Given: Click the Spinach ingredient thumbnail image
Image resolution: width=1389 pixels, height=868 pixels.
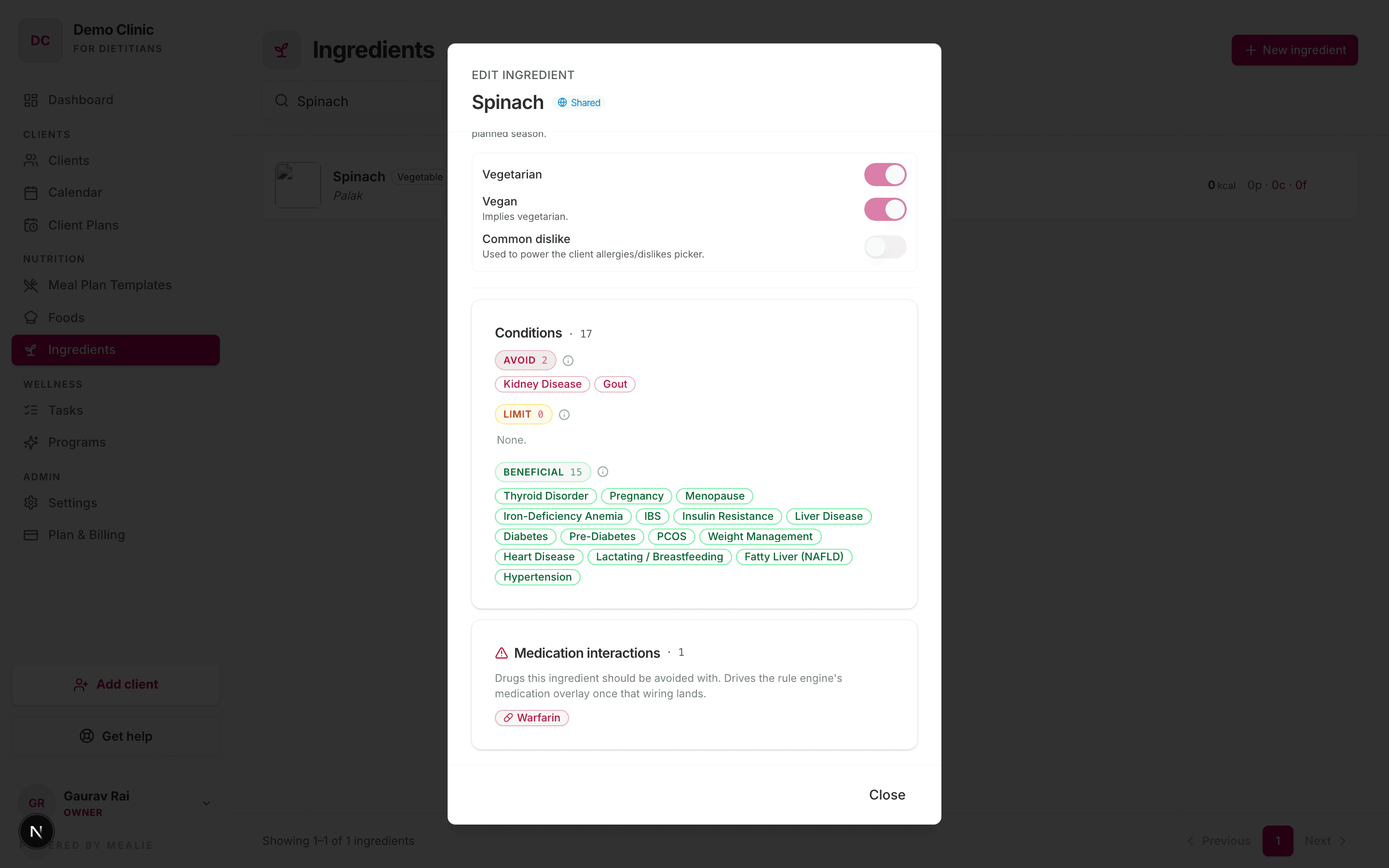Looking at the screenshot, I should [298, 185].
